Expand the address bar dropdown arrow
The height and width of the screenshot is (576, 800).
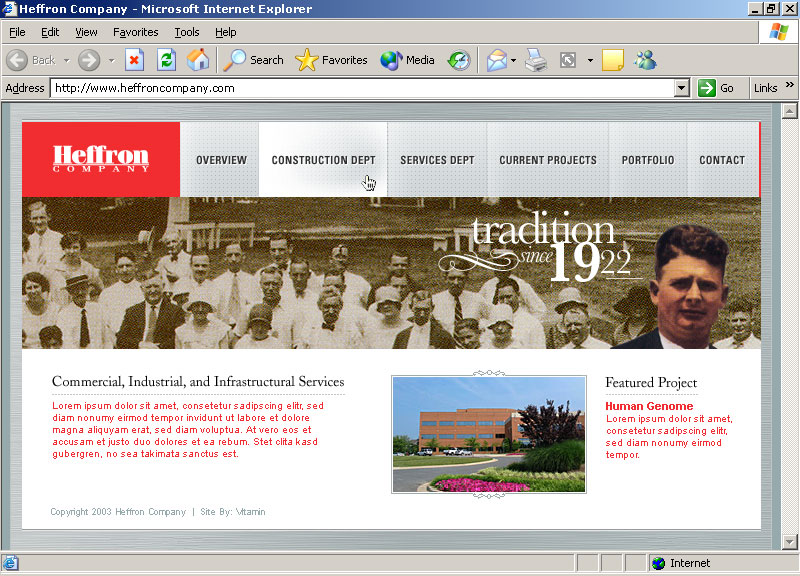[682, 88]
